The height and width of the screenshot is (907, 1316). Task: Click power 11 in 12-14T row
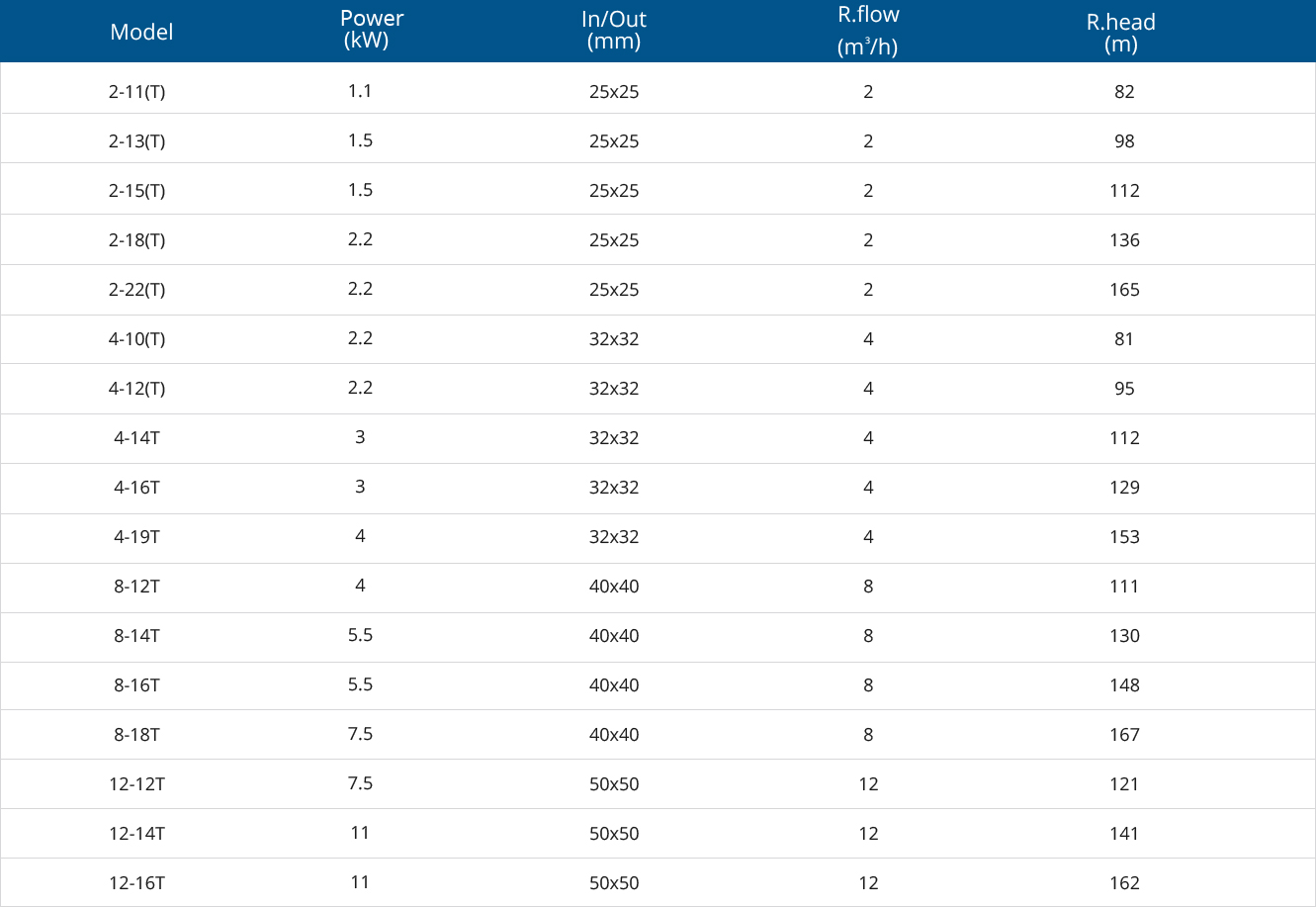360,833
